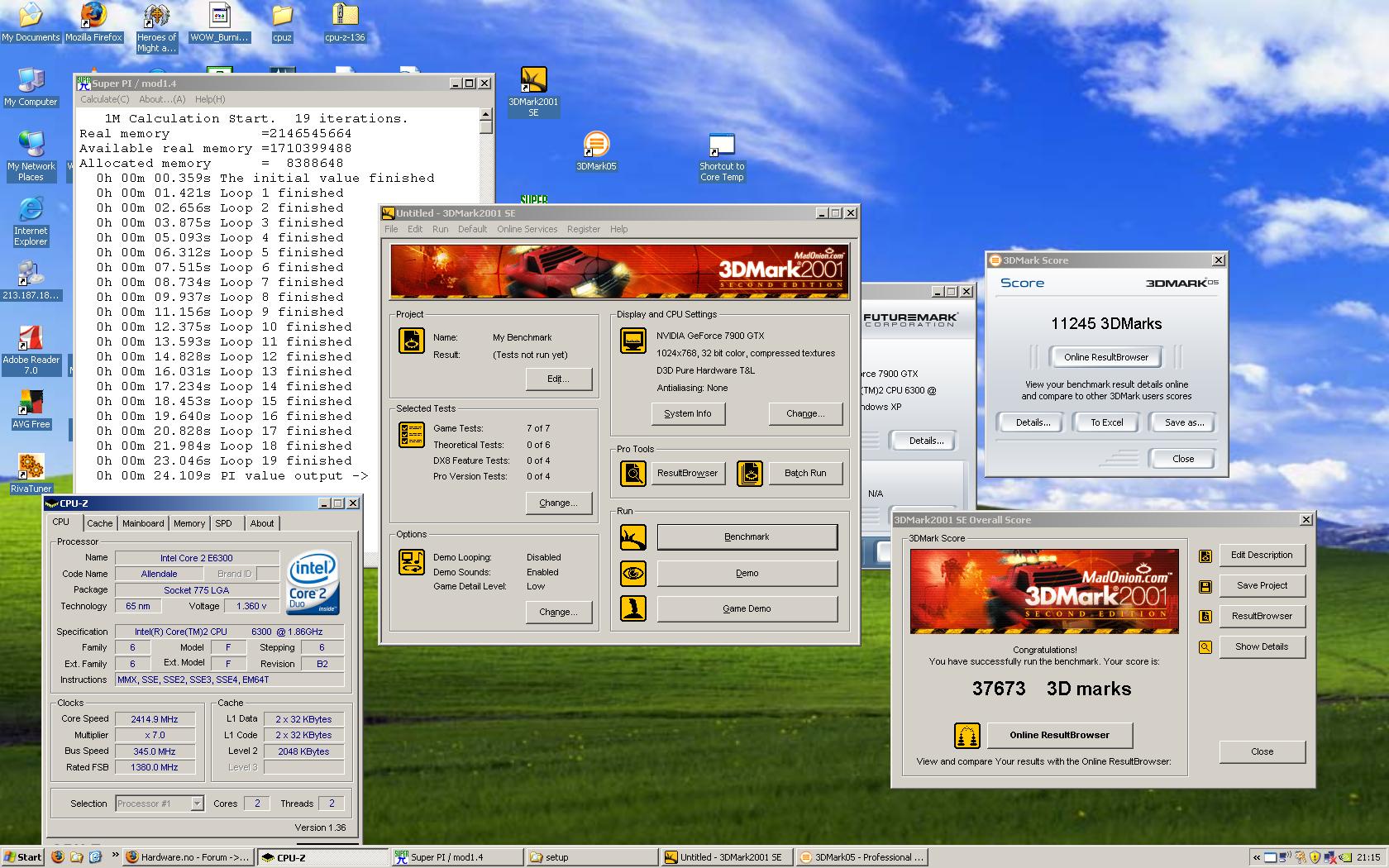Screen dimensions: 1389x868
Task: Click Details... in 3DMark05 Score dialog
Action: click(x=1033, y=422)
